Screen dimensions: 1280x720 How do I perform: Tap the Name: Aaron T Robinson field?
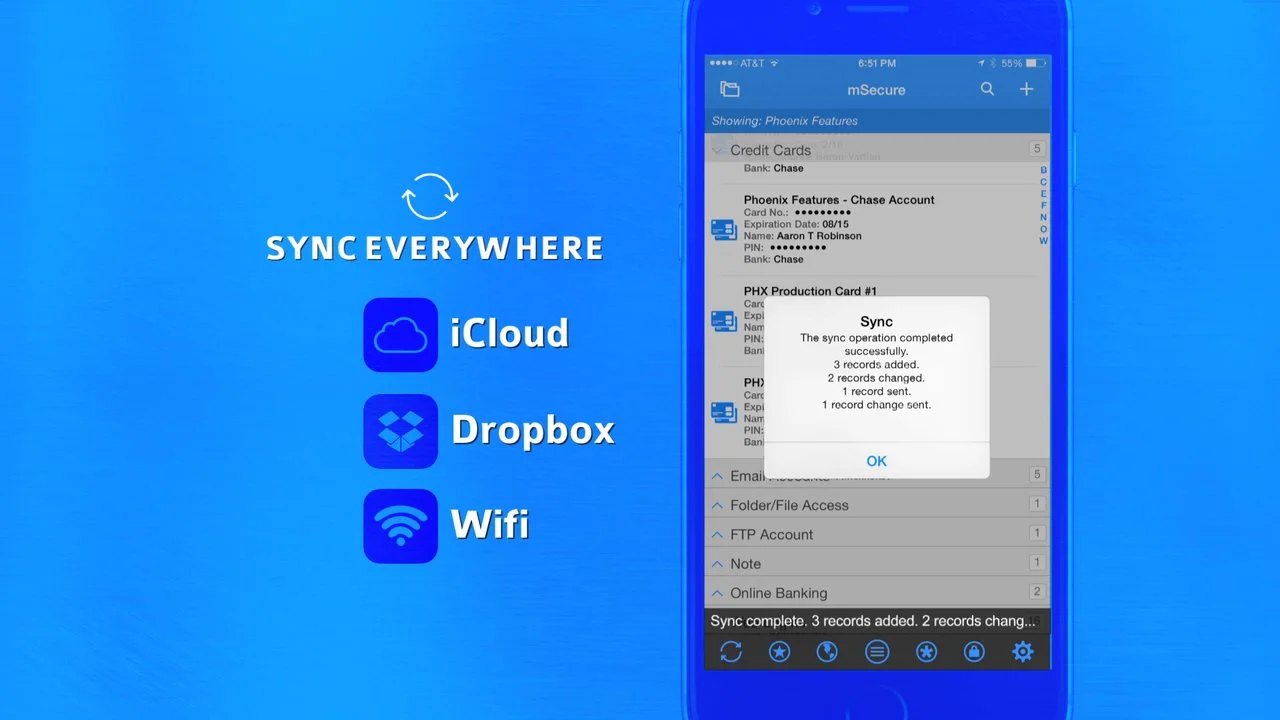[x=803, y=236]
